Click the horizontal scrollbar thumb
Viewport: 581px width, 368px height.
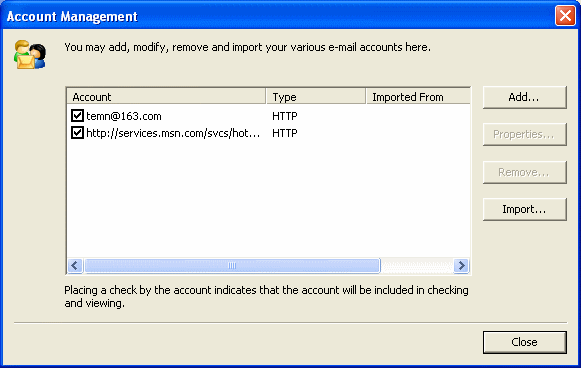[232, 265]
